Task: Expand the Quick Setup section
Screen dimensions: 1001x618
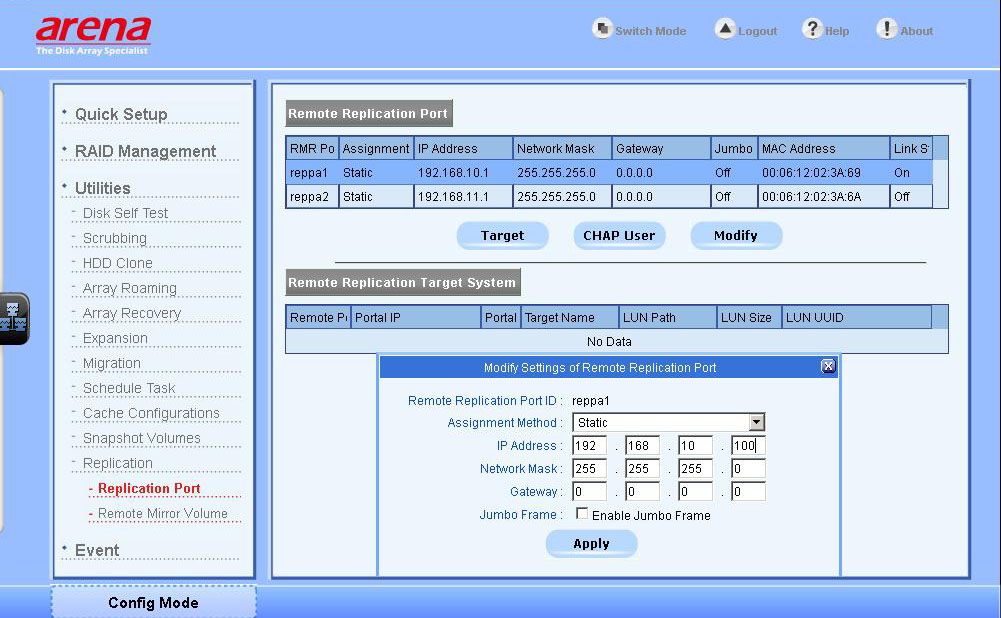Action: 121,114
